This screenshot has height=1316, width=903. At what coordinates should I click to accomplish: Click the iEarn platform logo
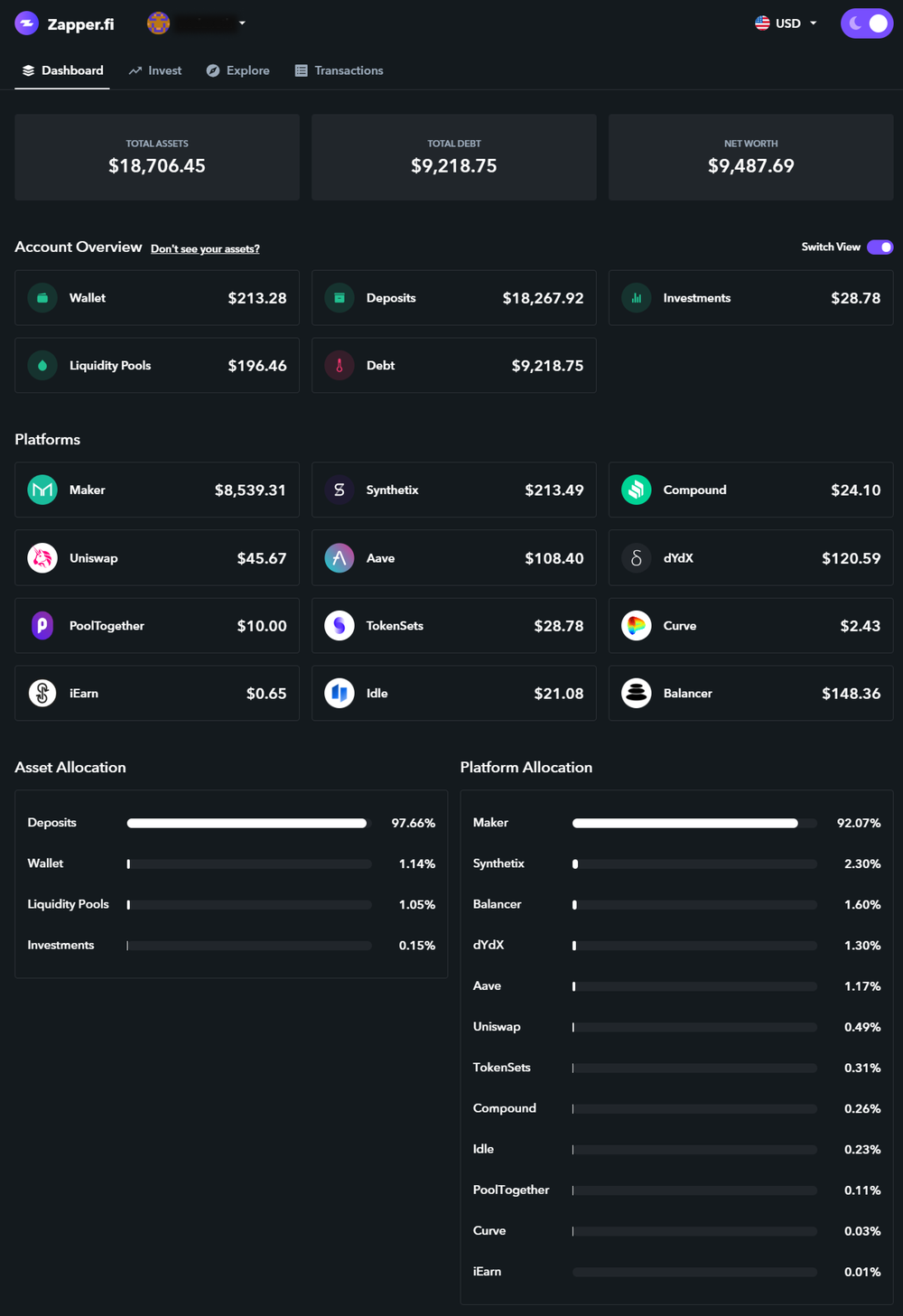42,694
